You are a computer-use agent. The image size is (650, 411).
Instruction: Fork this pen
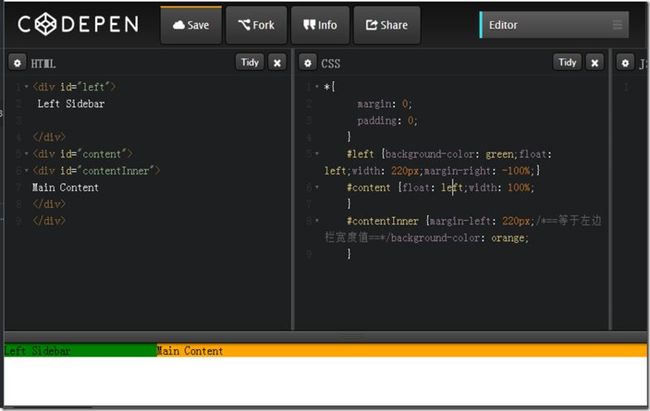tap(256, 25)
